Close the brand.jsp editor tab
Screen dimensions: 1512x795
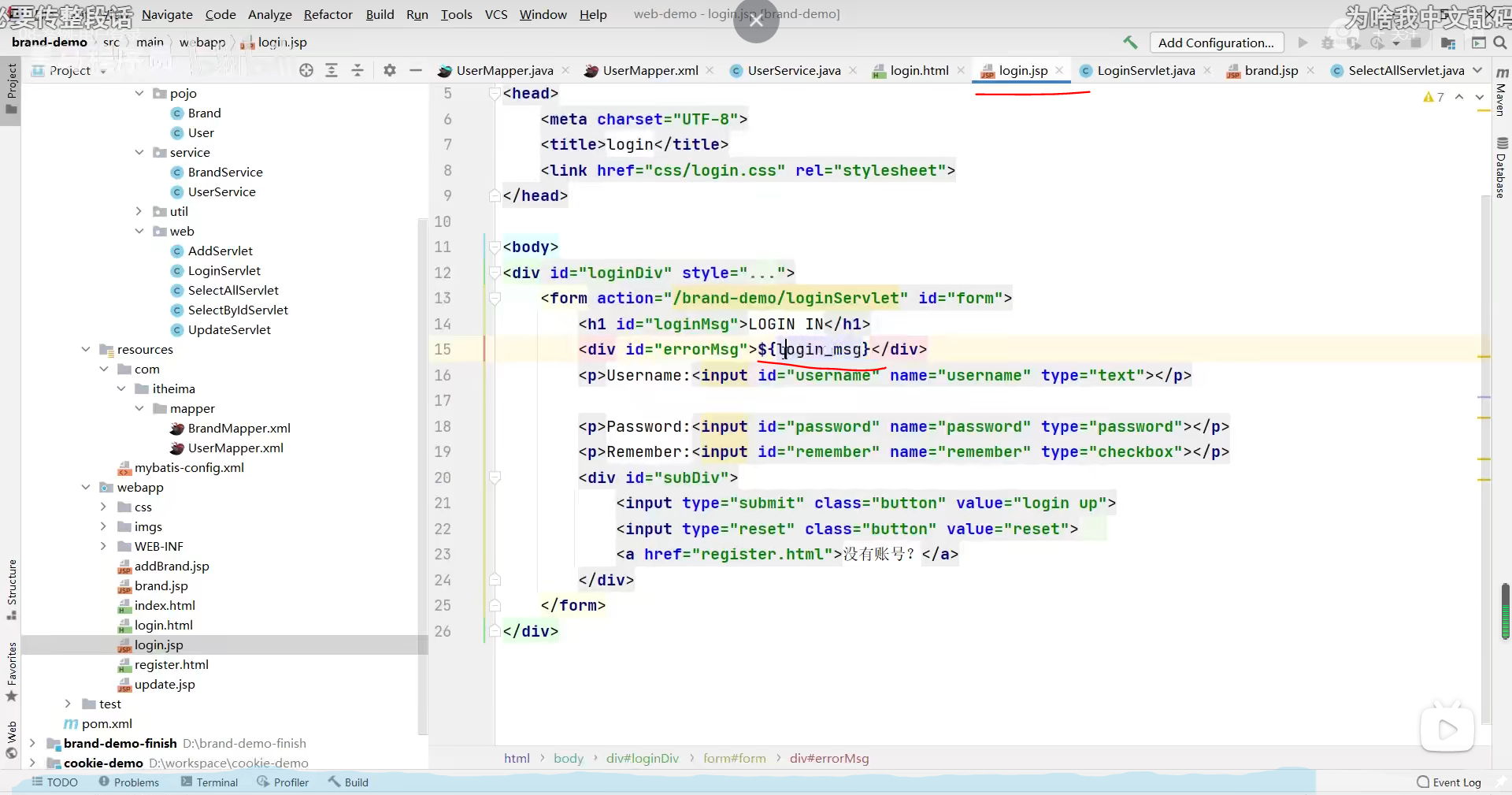point(1310,70)
